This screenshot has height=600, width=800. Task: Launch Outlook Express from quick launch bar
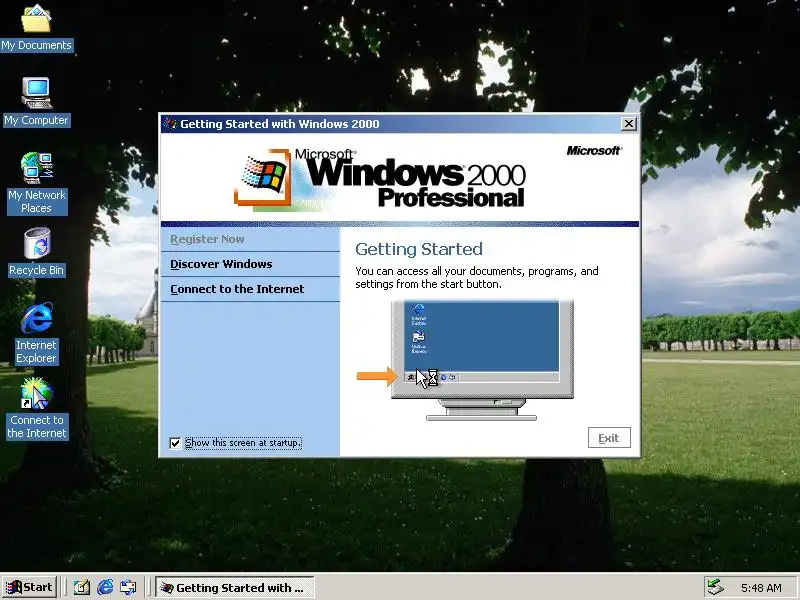(128, 587)
